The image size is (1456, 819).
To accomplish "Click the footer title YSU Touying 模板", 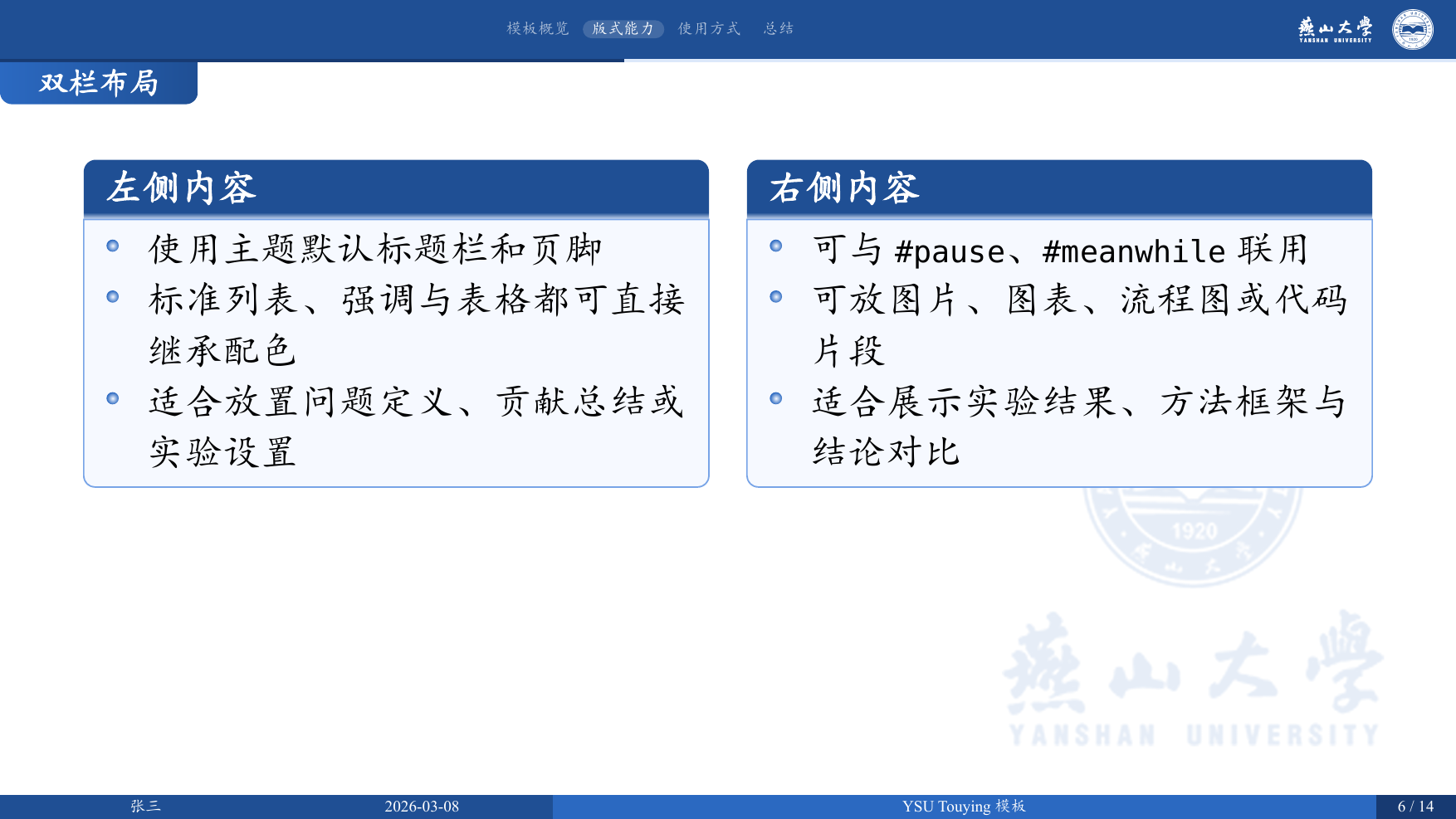I will tap(964, 807).
